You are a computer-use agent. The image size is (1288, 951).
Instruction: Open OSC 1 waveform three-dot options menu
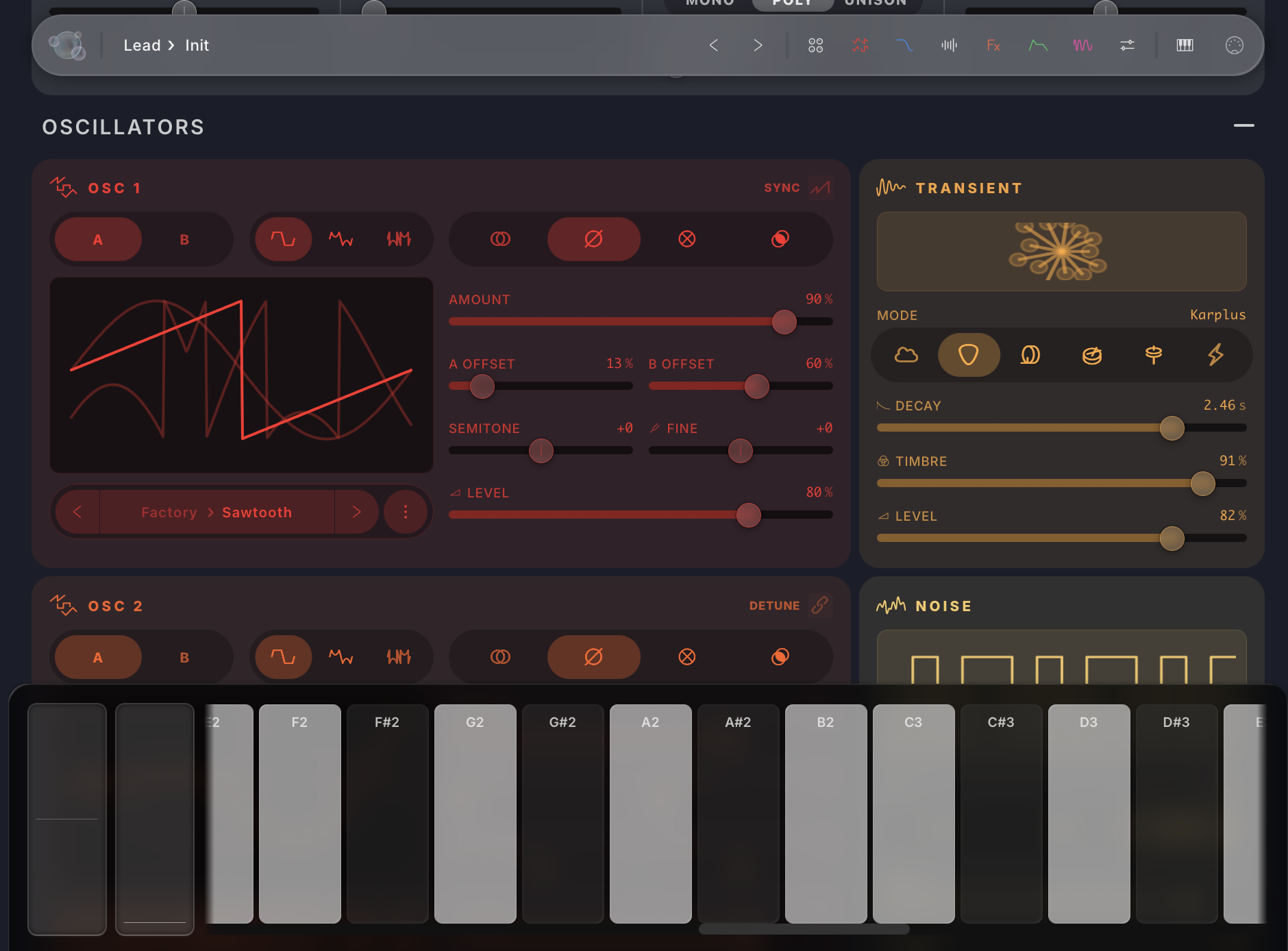406,512
